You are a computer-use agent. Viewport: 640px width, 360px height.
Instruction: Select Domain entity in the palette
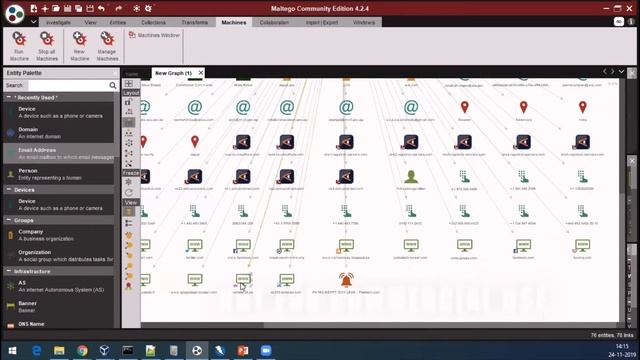tap(59, 133)
